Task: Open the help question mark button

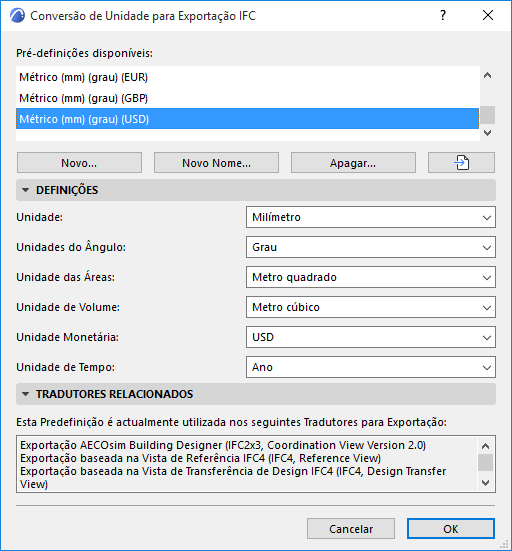Action: [x=443, y=15]
